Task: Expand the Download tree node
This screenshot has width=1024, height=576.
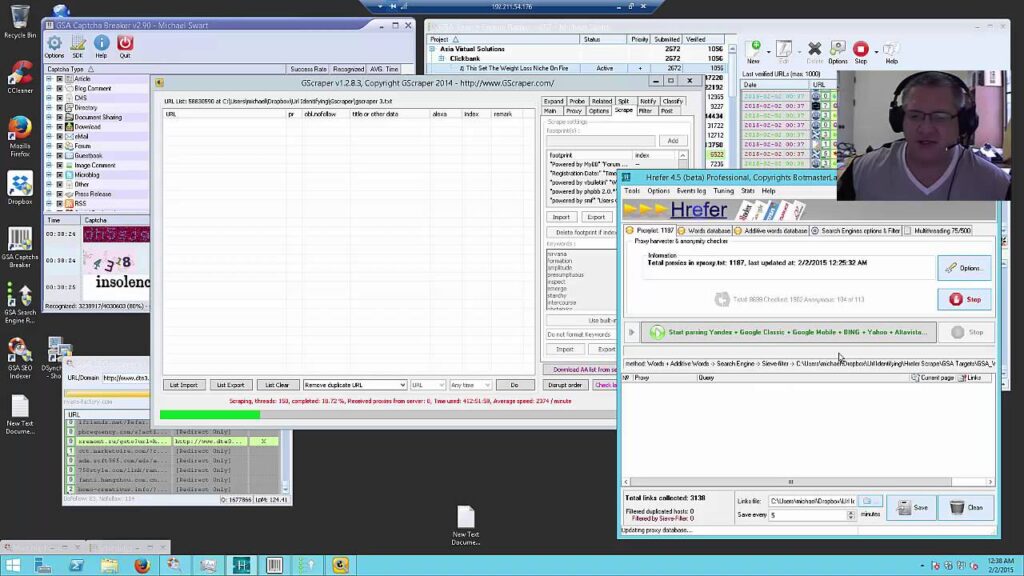Action: (x=49, y=127)
